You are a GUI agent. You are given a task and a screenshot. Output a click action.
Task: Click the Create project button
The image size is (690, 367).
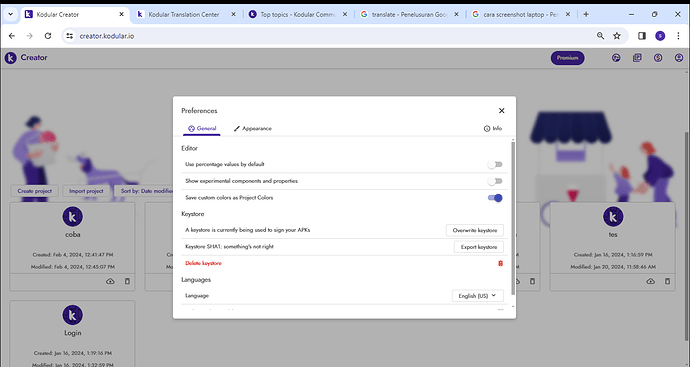35,191
